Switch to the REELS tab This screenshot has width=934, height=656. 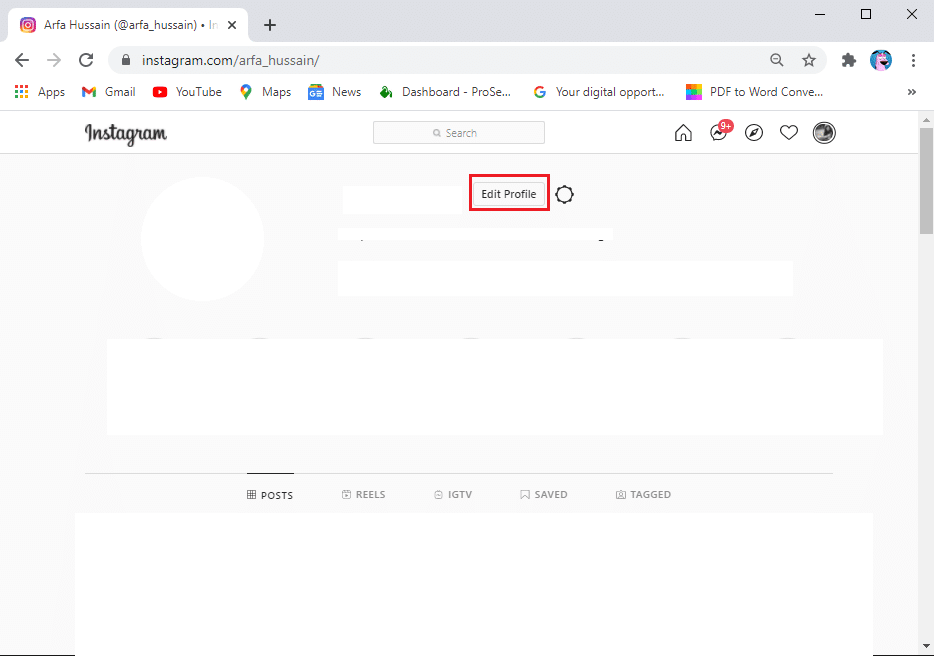[363, 495]
